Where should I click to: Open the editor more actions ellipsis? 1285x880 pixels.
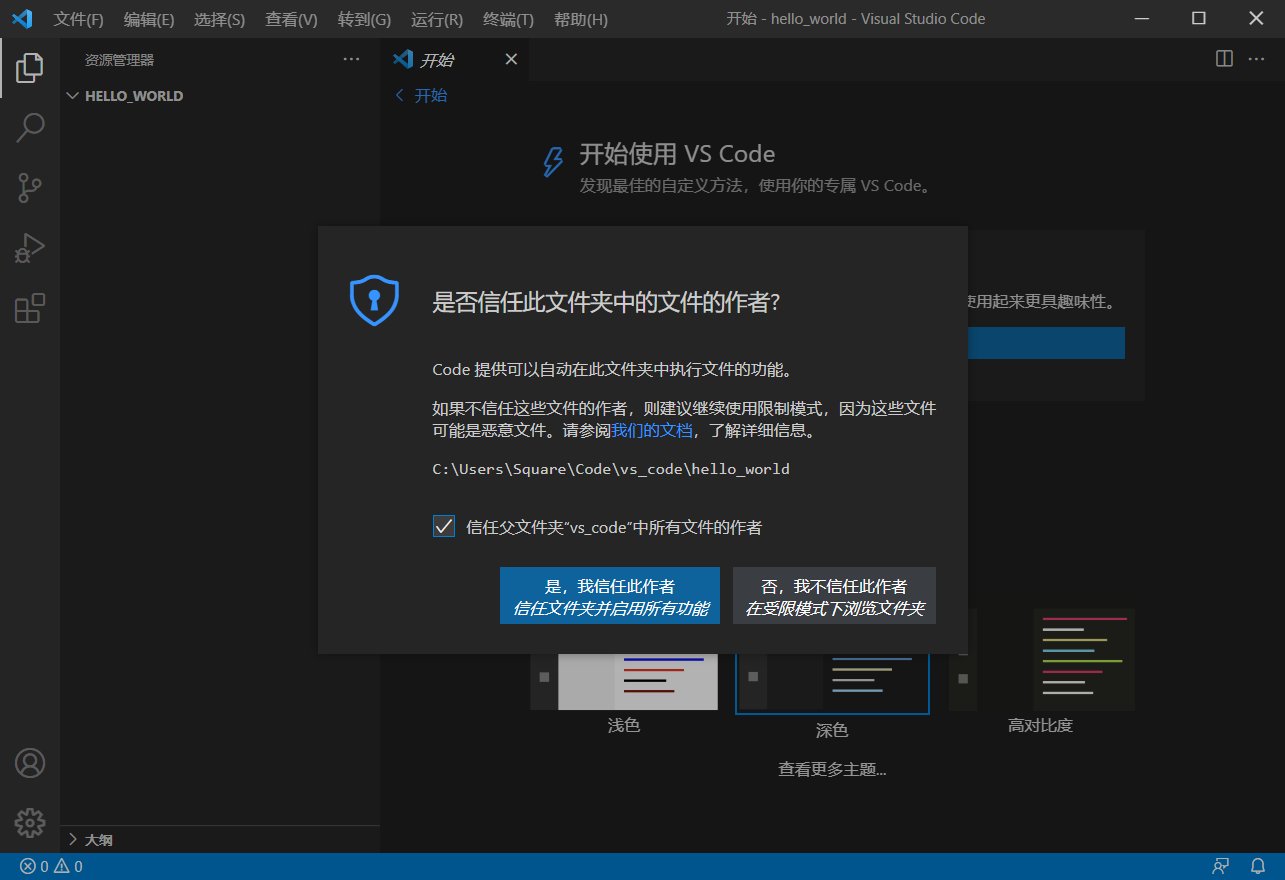[x=1257, y=59]
